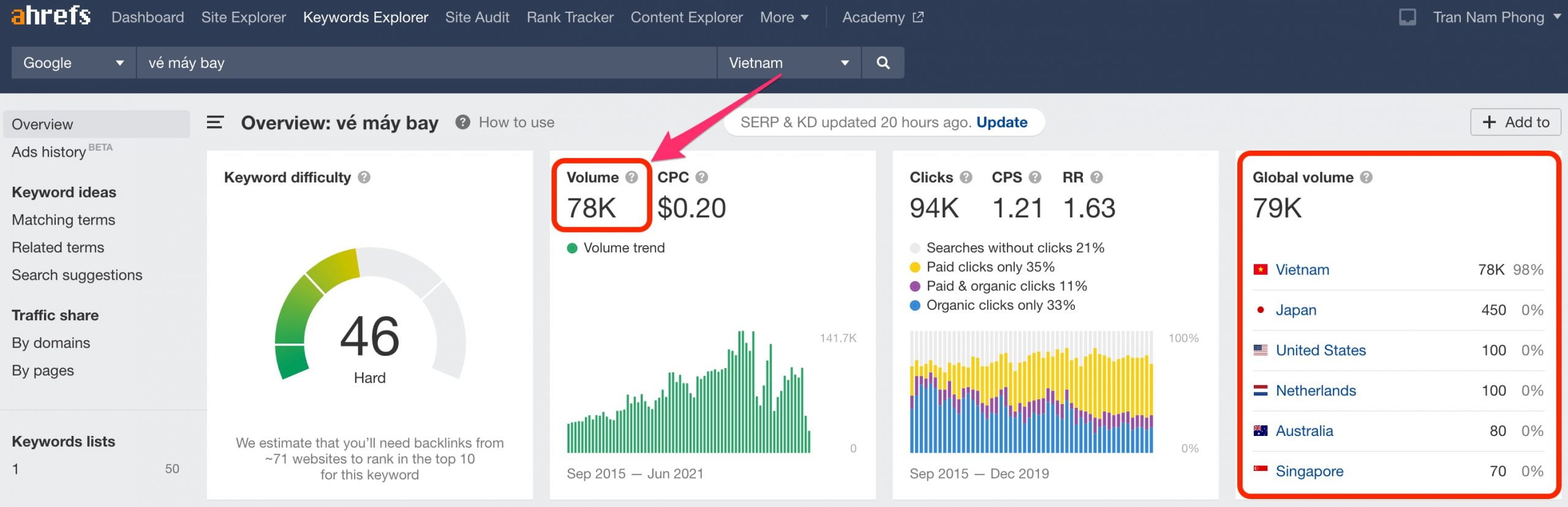The width and height of the screenshot is (1568, 507).
Task: Open Content Explorer
Action: 687,17
